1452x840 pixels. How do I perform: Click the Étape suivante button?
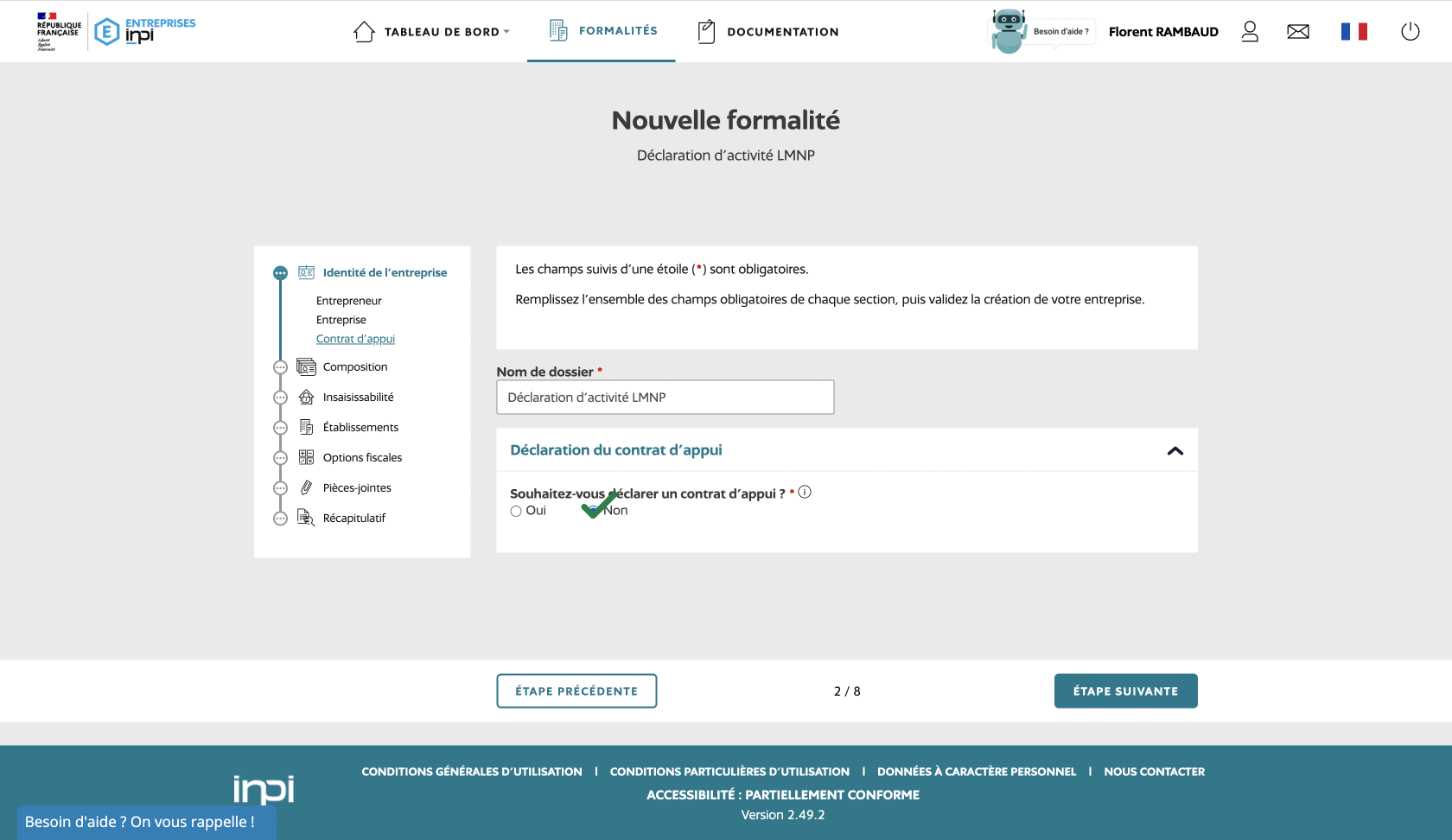1125,691
